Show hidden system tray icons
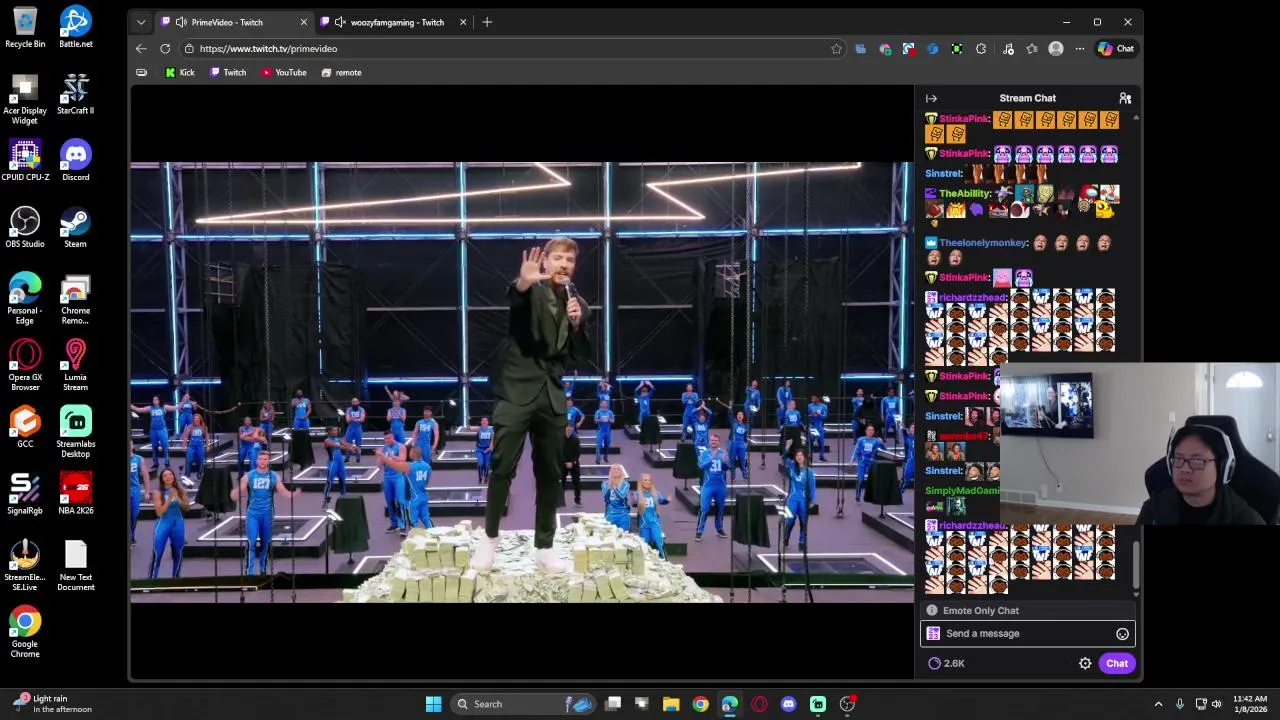This screenshot has width=1280, height=720. (1158, 704)
